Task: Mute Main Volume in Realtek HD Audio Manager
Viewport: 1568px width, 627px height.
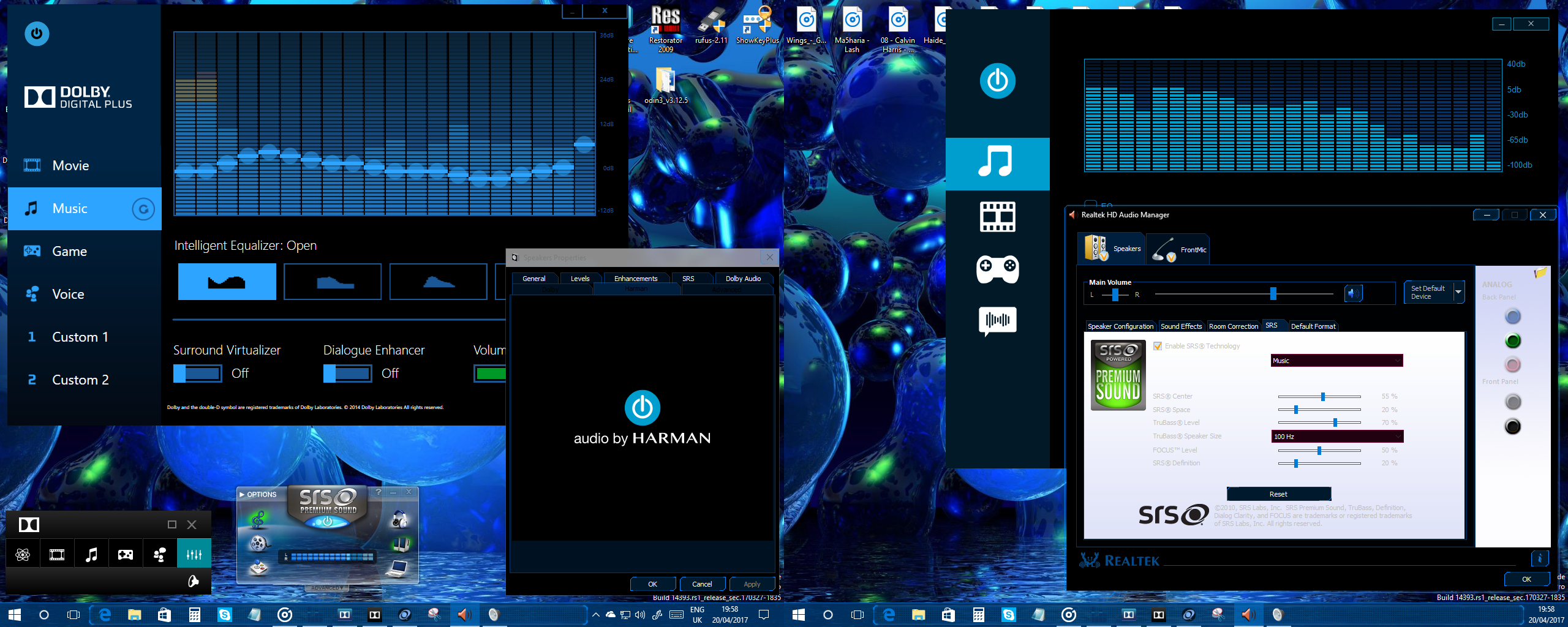Action: coord(1353,294)
